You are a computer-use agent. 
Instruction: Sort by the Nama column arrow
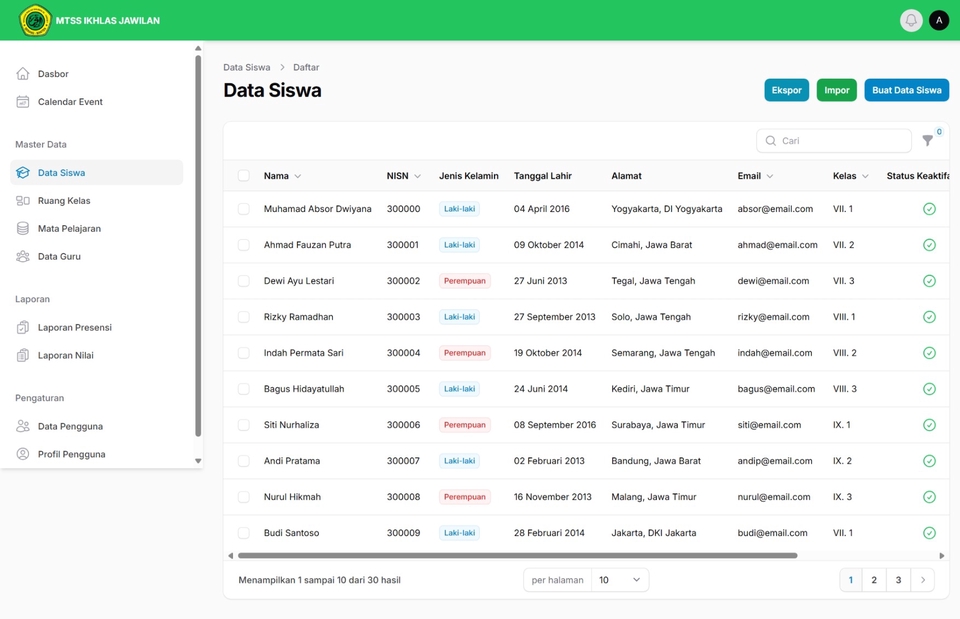pos(298,176)
